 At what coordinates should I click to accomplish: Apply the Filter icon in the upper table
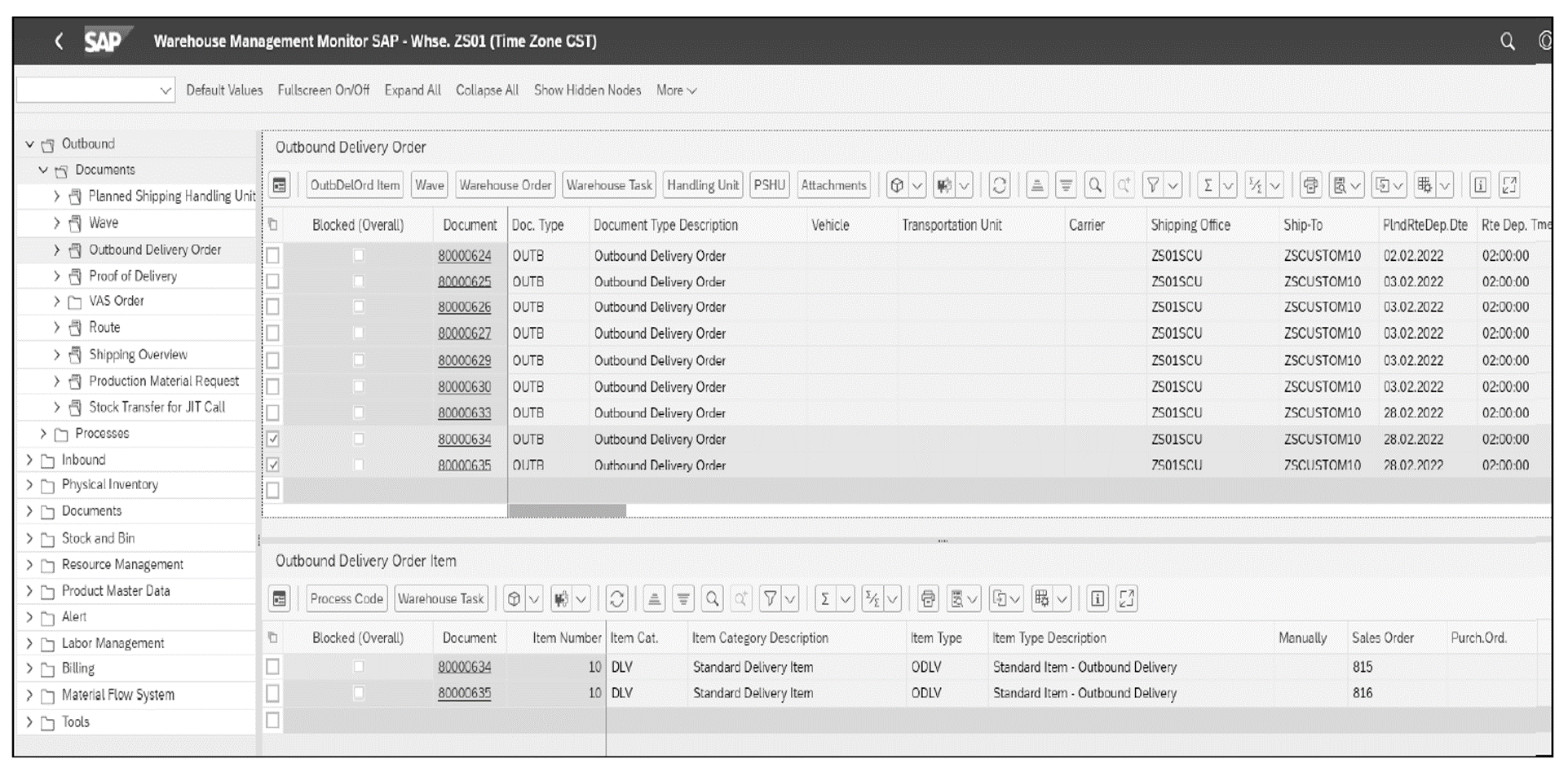pos(1152,184)
